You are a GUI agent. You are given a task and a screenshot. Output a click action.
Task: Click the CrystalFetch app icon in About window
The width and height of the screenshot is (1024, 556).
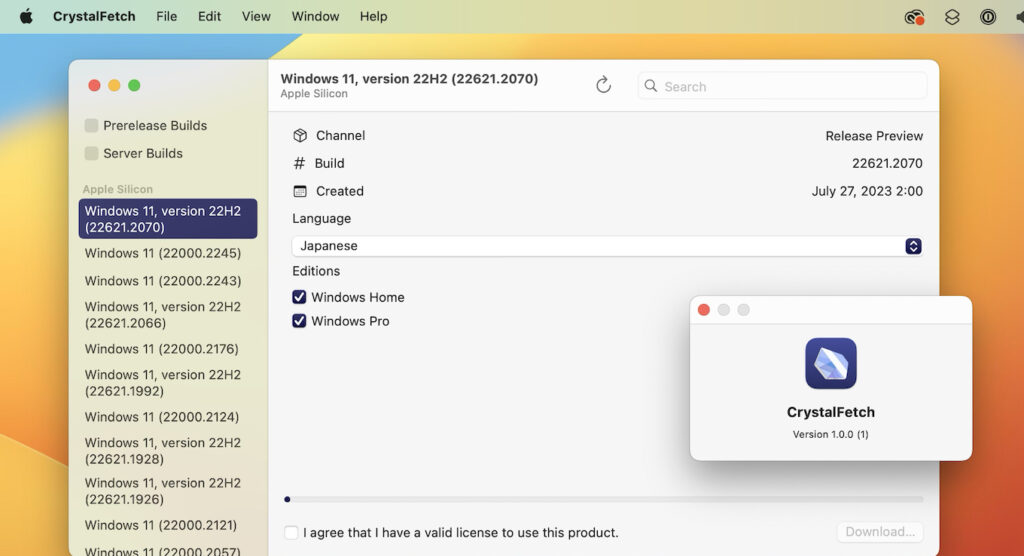pos(831,363)
